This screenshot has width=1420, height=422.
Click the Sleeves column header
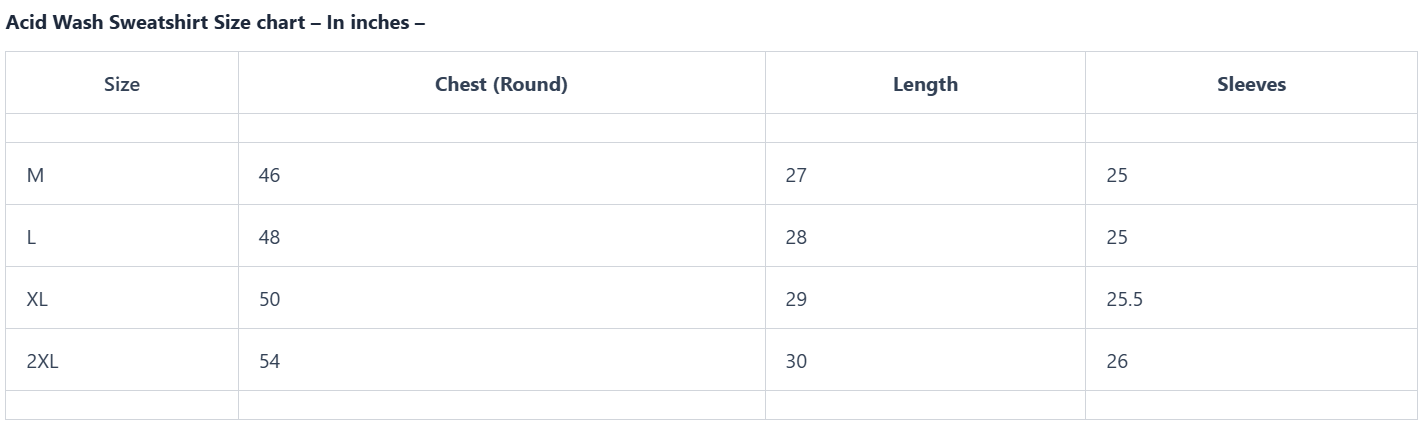[1251, 84]
